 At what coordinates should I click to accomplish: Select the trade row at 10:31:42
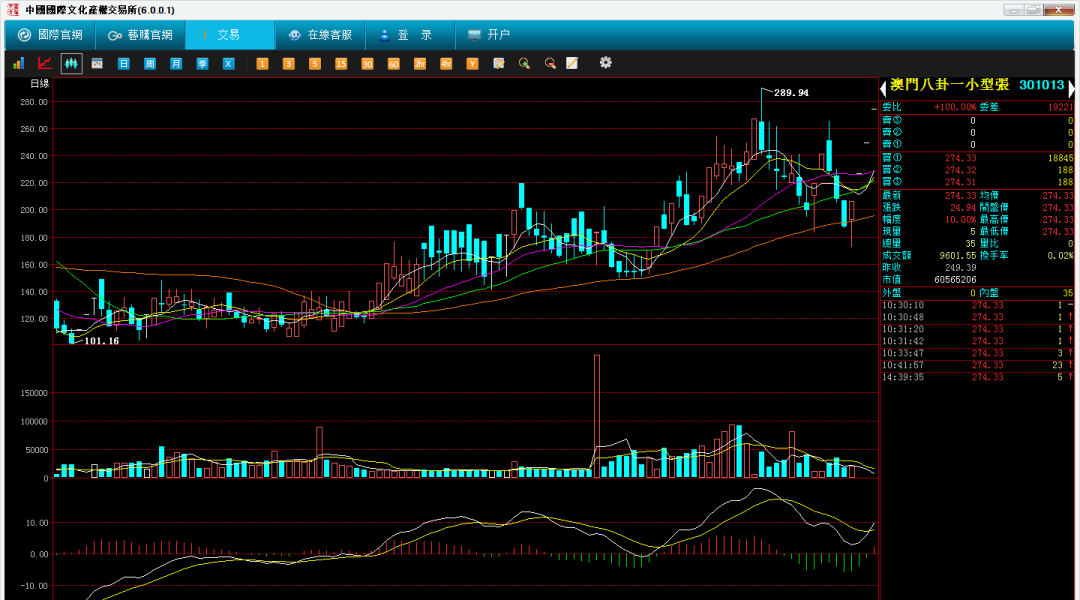point(977,341)
